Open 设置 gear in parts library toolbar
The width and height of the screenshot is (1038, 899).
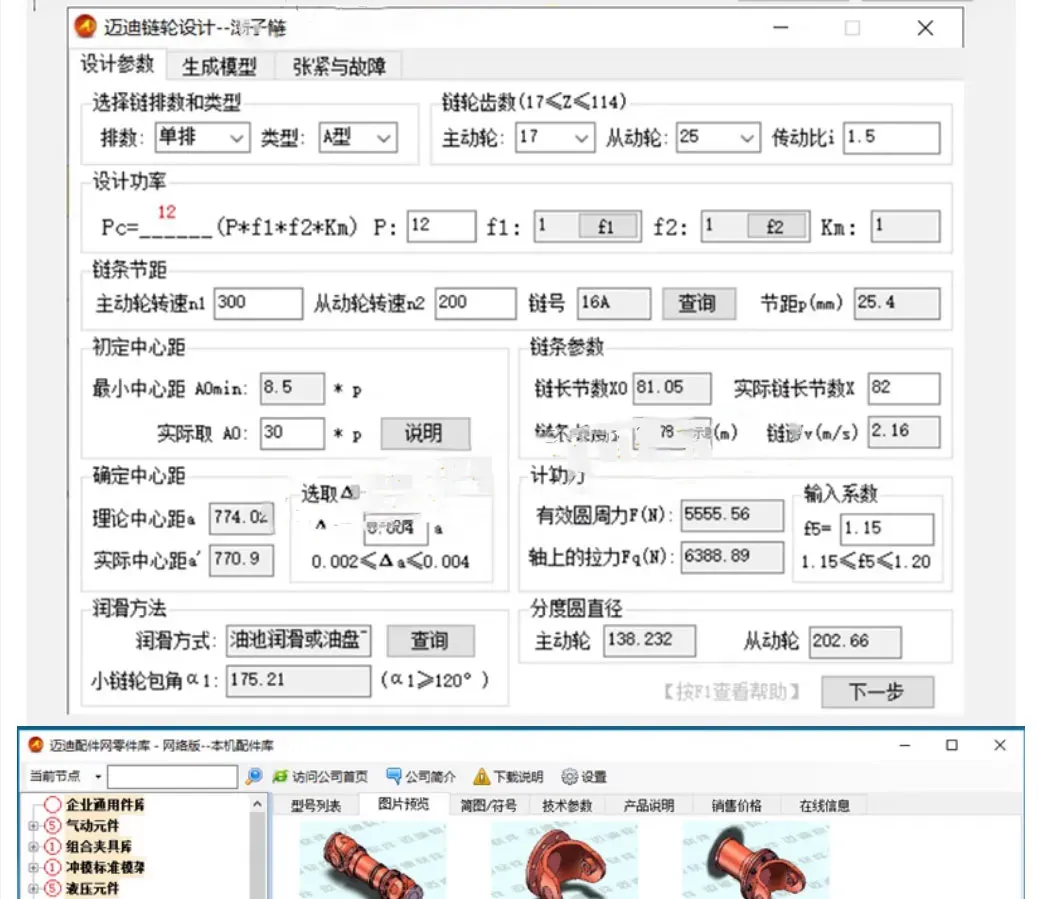584,777
